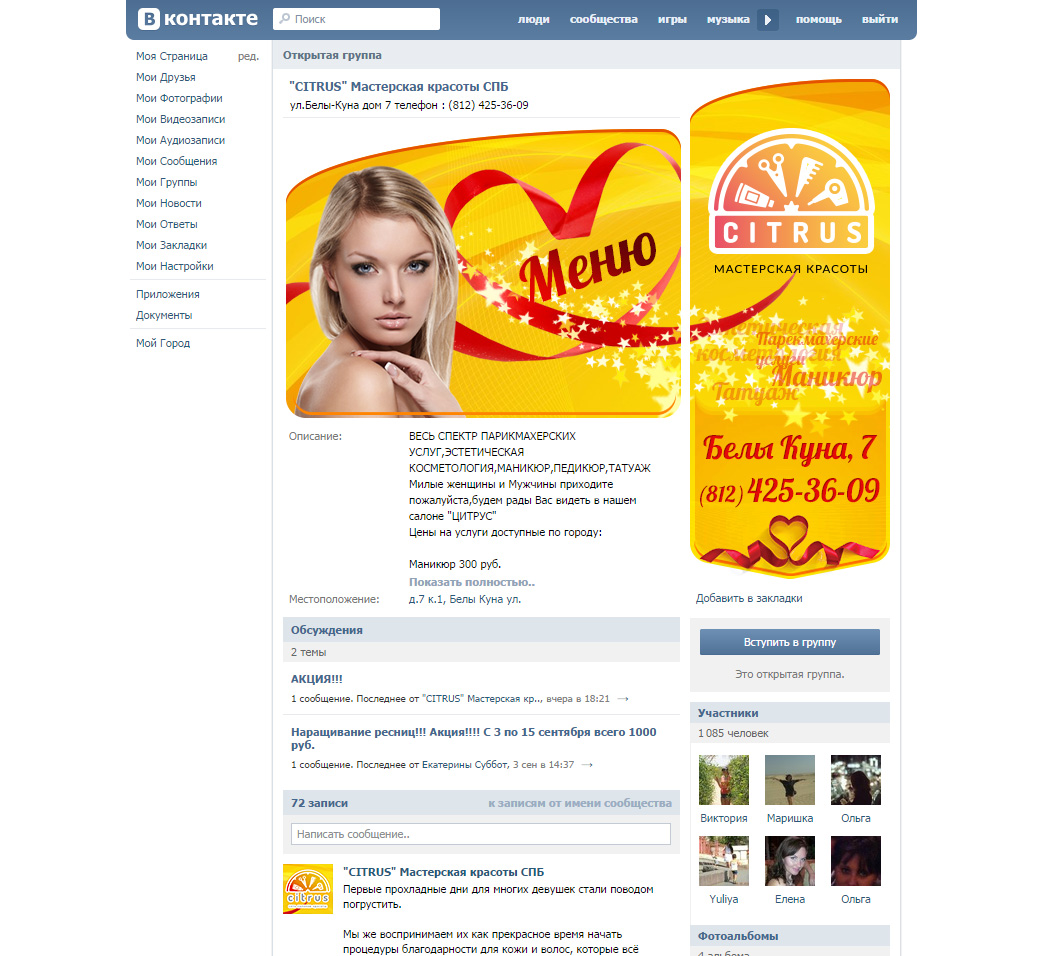This screenshot has height=956, width=1060.
Task: Open Мои Новости in sidebar
Action: coord(168,203)
